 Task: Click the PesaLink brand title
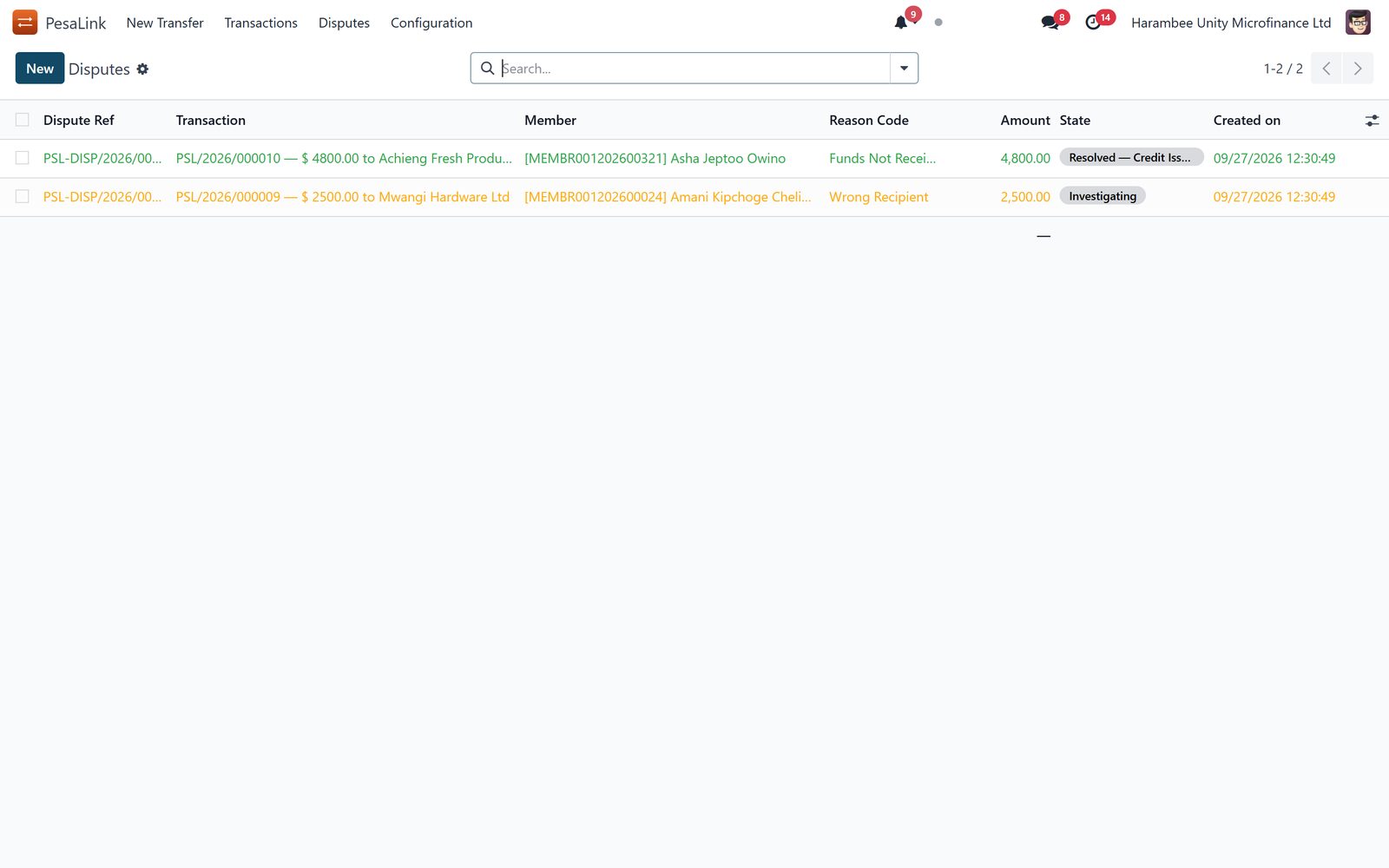coord(76,23)
